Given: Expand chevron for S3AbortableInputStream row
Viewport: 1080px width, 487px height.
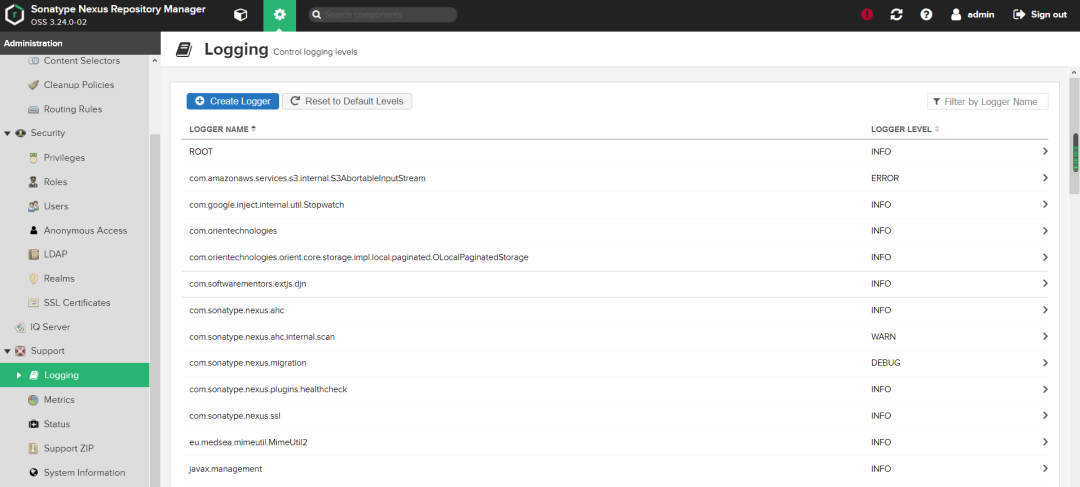Looking at the screenshot, I should 1045,178.
